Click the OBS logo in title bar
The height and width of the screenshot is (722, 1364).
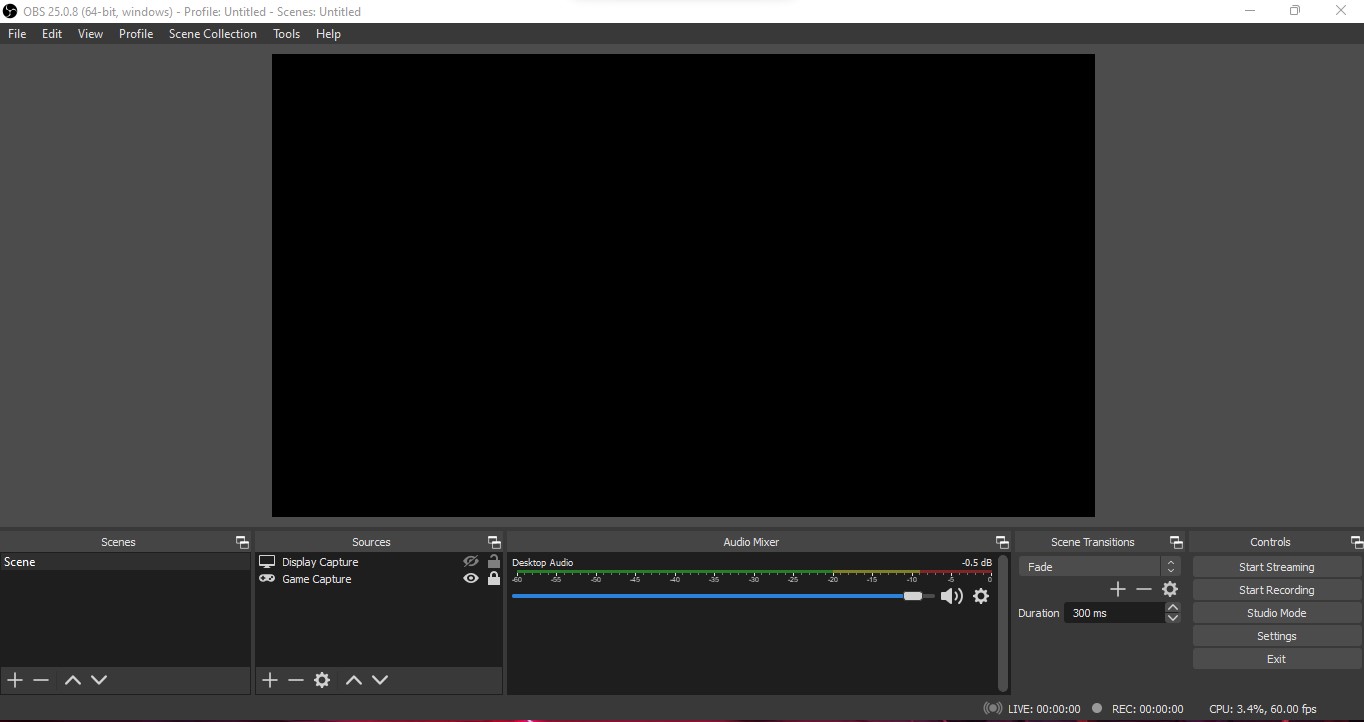point(11,11)
